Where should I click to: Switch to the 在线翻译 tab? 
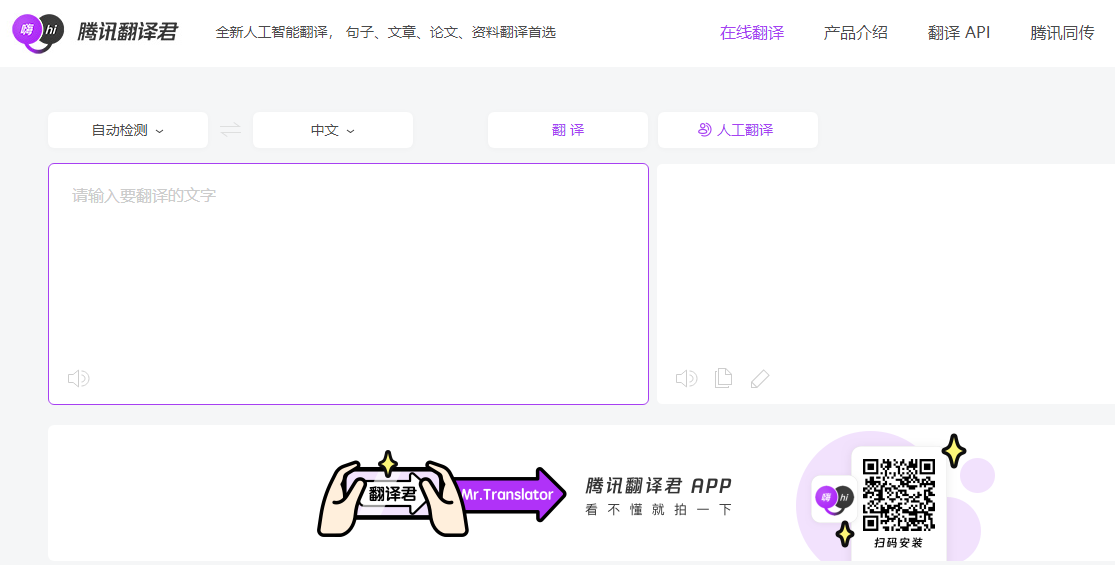coord(752,33)
